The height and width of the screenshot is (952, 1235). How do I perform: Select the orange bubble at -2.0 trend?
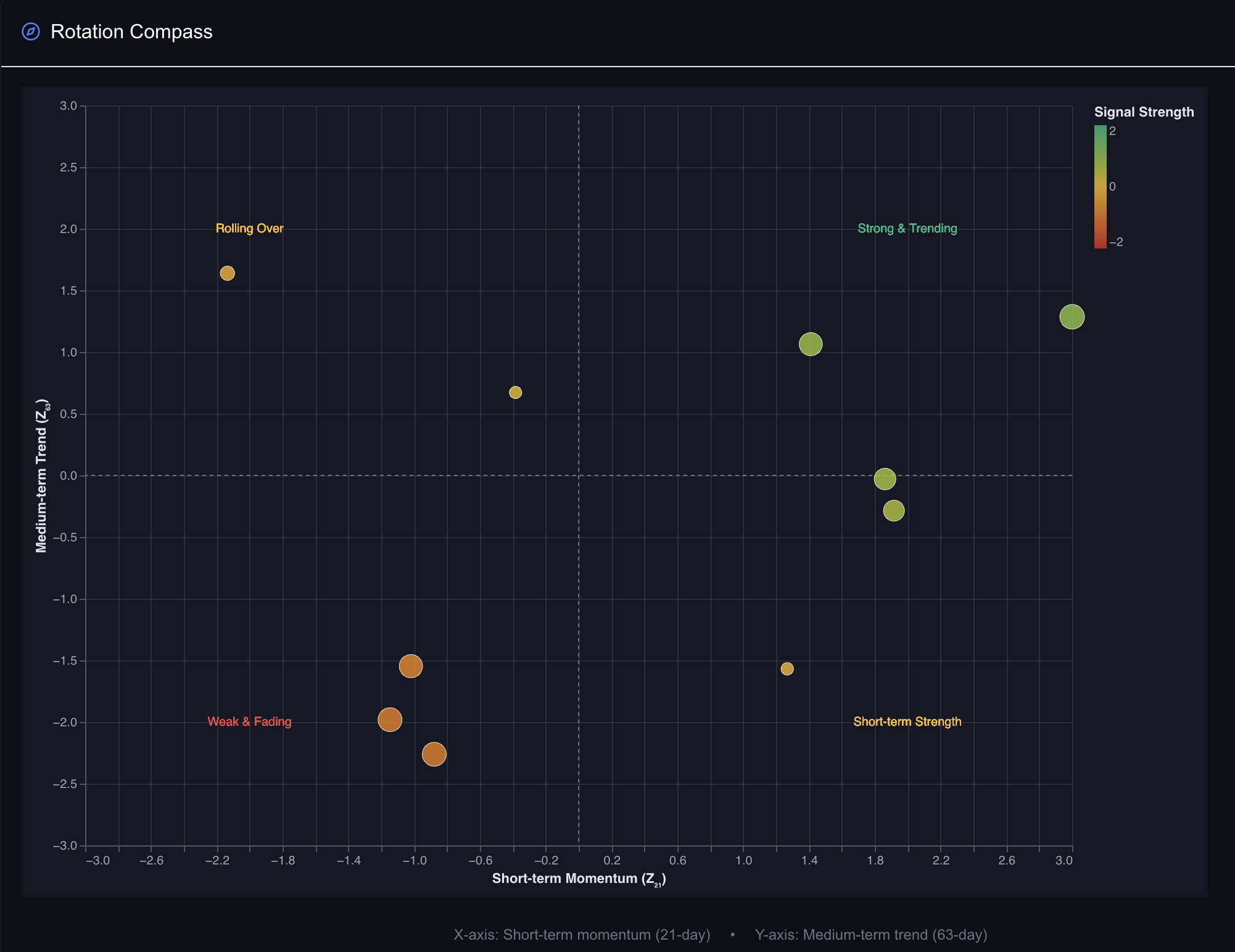[390, 720]
